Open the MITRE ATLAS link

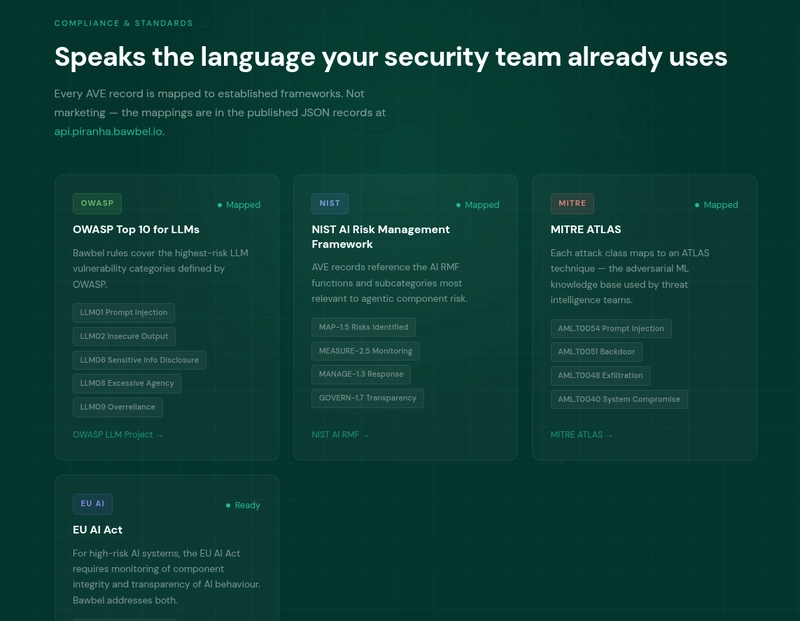[581, 435]
